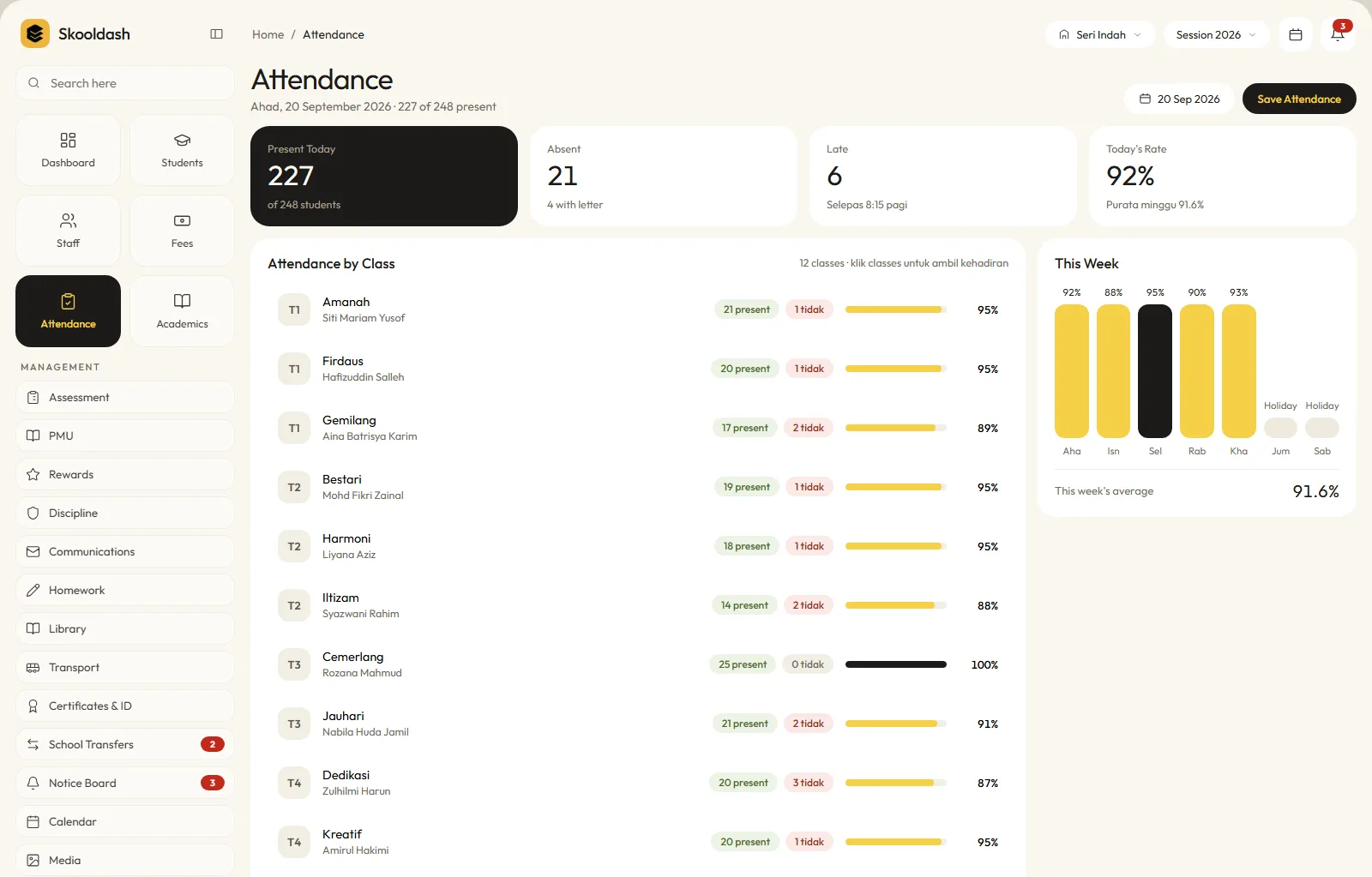Open the 20 Sep 2026 date picker
The height and width of the screenshot is (877, 1372).
coord(1179,99)
